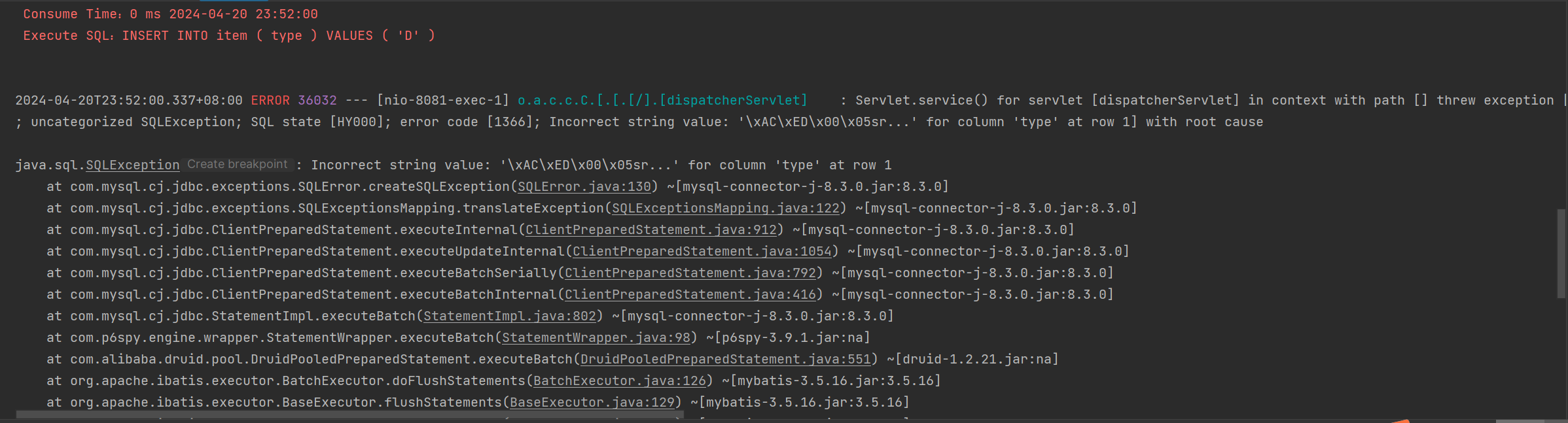Click the Execute SQL INSERT statement line

pyautogui.click(x=229, y=36)
